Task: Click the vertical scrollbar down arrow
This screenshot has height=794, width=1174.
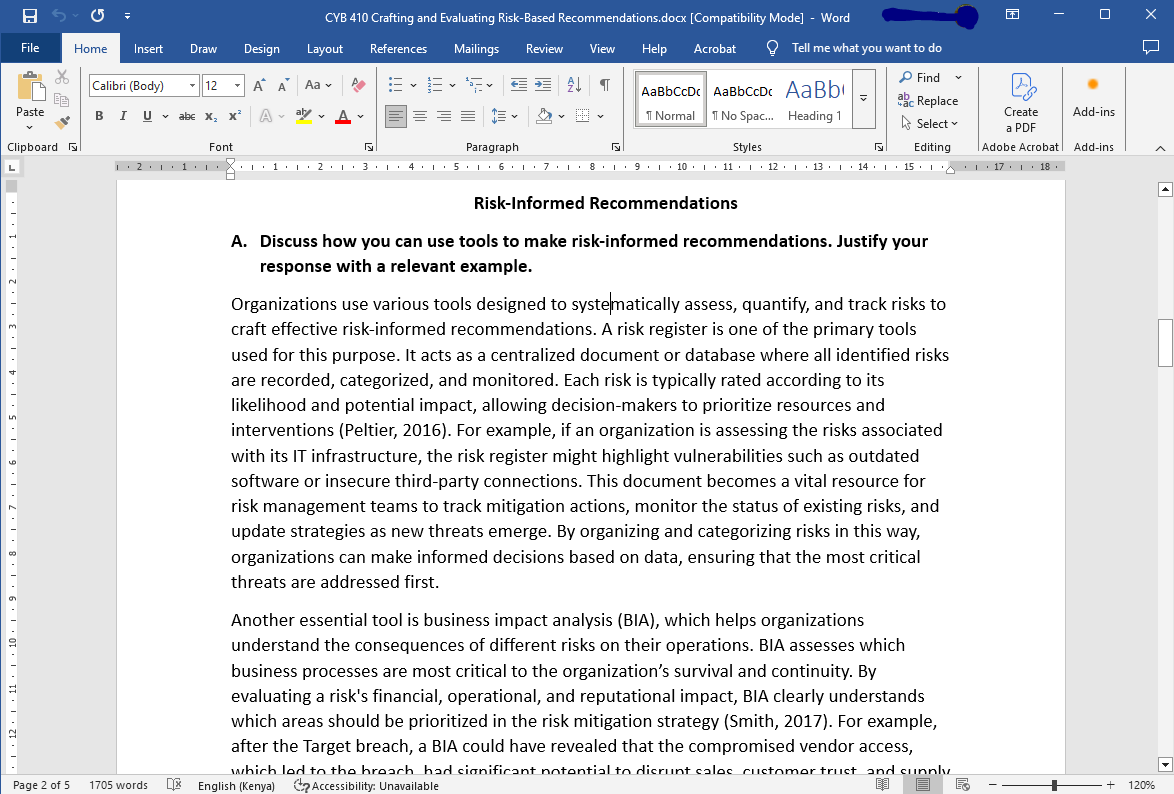Action: coord(1165,764)
